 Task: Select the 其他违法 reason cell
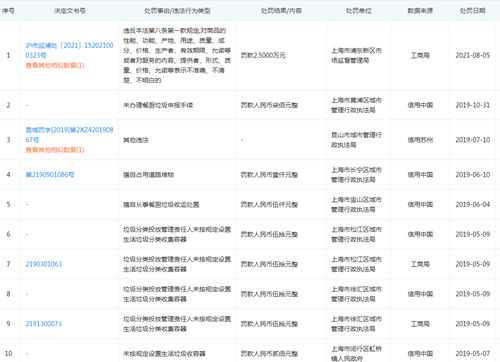[136, 140]
